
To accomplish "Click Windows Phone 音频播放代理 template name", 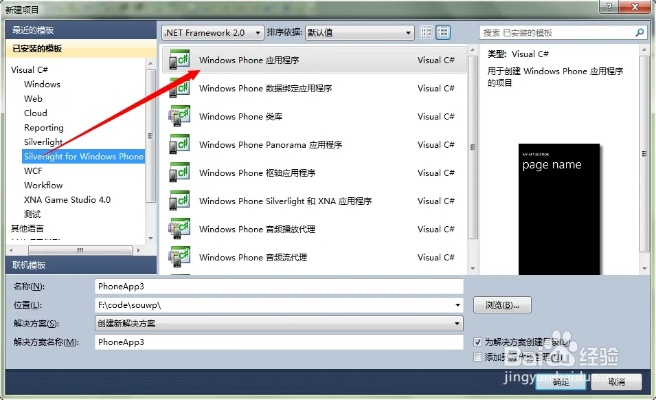I will (257, 229).
